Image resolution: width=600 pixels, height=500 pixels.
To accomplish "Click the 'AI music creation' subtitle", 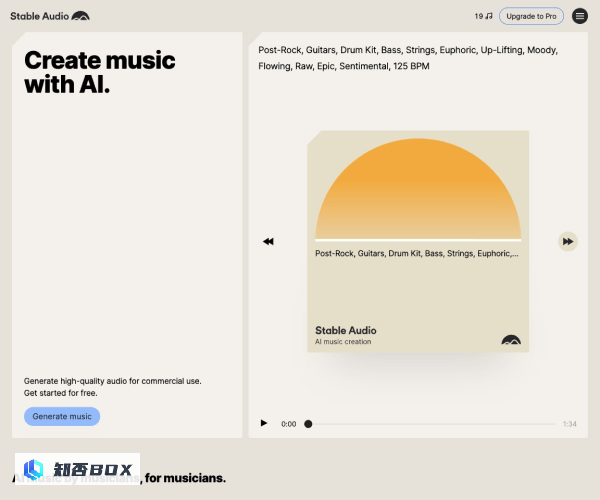I will click(343, 342).
